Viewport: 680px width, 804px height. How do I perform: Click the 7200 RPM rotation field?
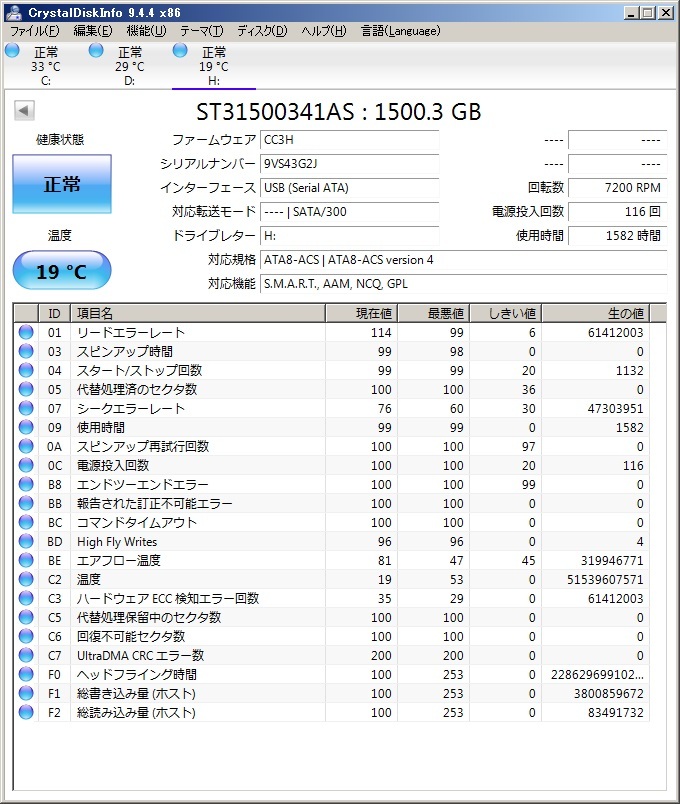(x=617, y=188)
